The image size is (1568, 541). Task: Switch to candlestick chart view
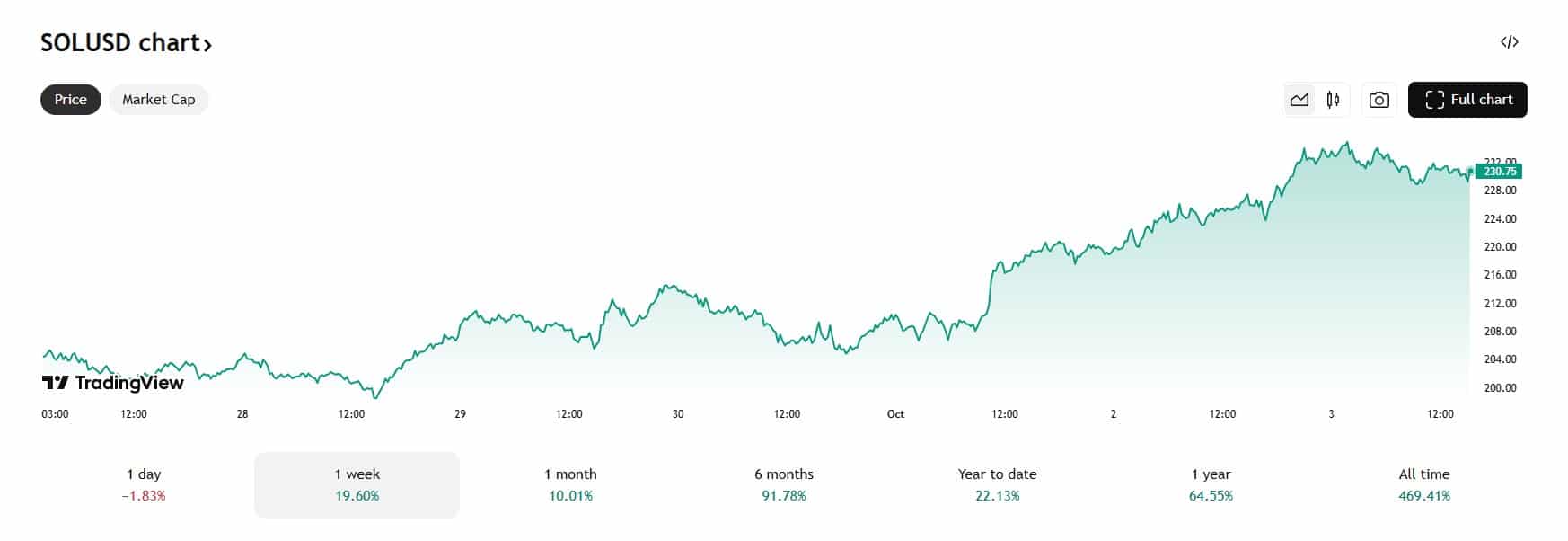point(1333,100)
